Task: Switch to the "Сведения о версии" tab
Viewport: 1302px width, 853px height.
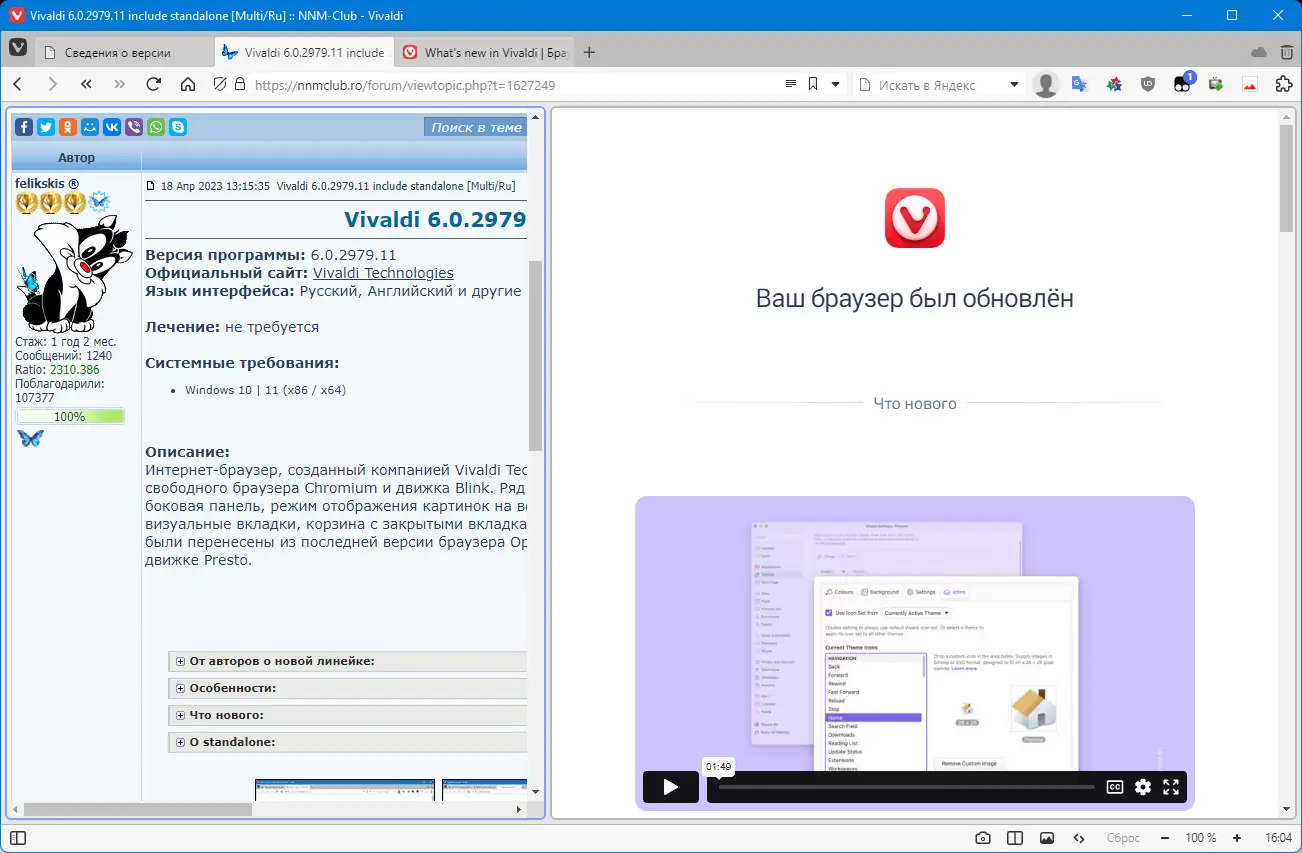Action: 124,53
